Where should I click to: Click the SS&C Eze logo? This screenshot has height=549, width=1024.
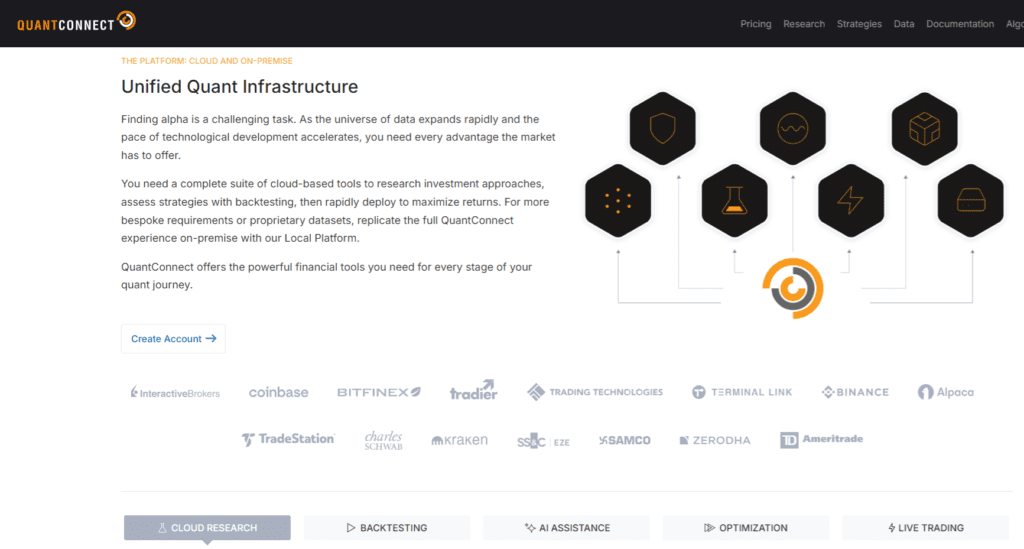pos(543,441)
